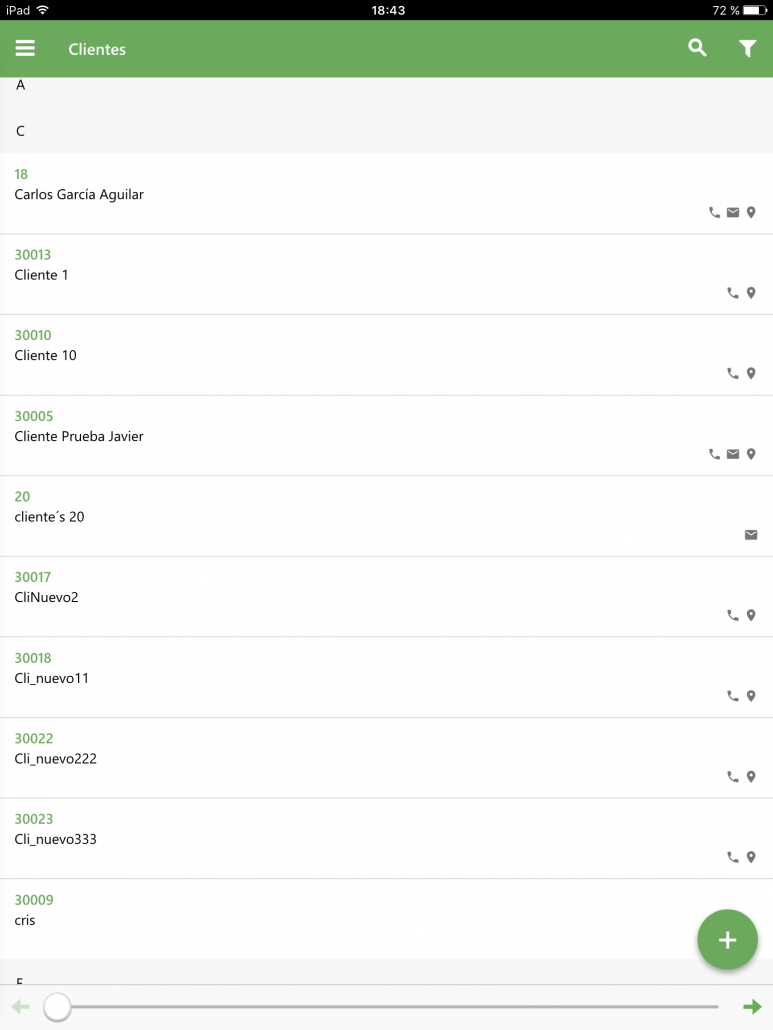Image resolution: width=773 pixels, height=1030 pixels.
Task: Email Carlos García Aguilar via envelope icon
Action: (733, 212)
